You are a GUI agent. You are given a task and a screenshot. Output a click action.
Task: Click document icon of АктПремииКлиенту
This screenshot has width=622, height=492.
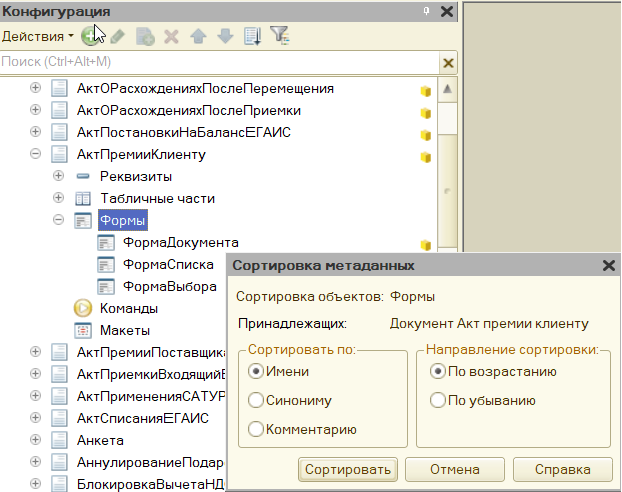(59, 154)
